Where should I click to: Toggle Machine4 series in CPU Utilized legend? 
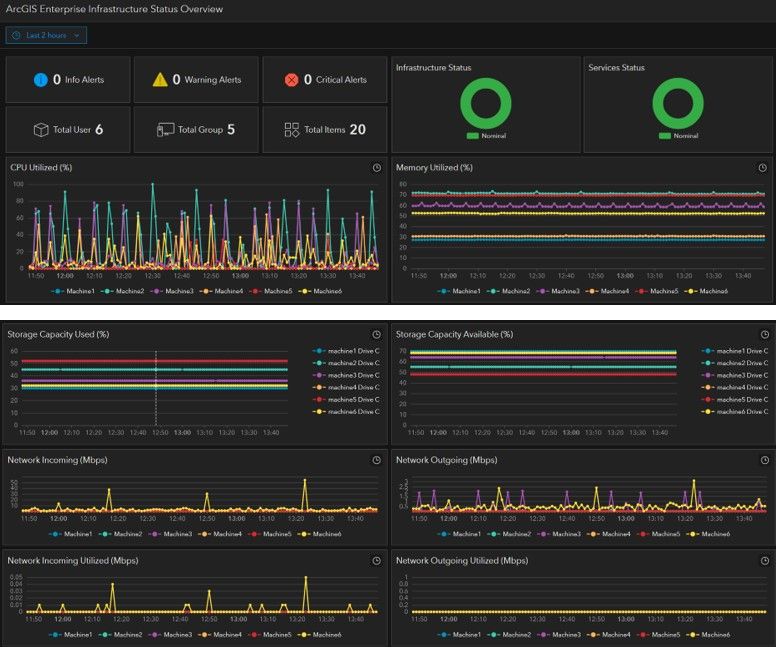tap(221, 291)
